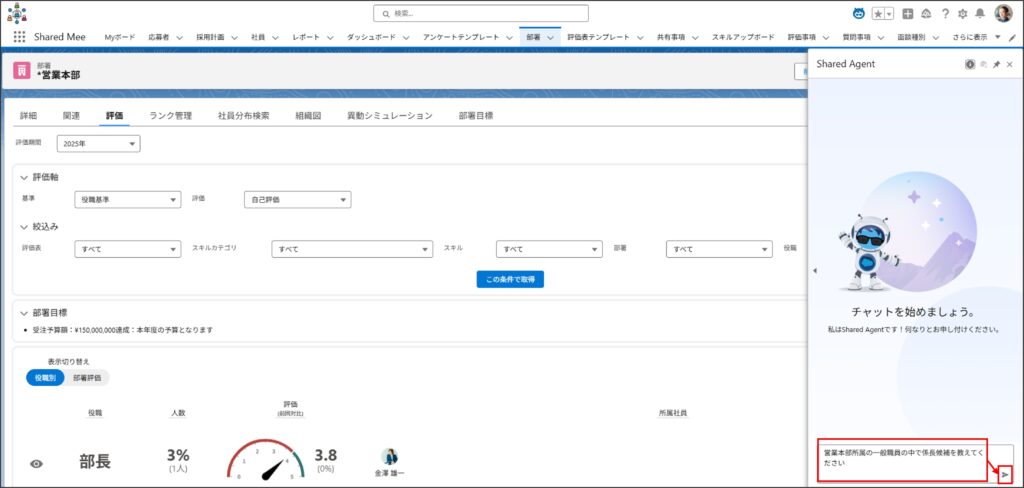
Task: Click the global search field
Action: (481, 13)
